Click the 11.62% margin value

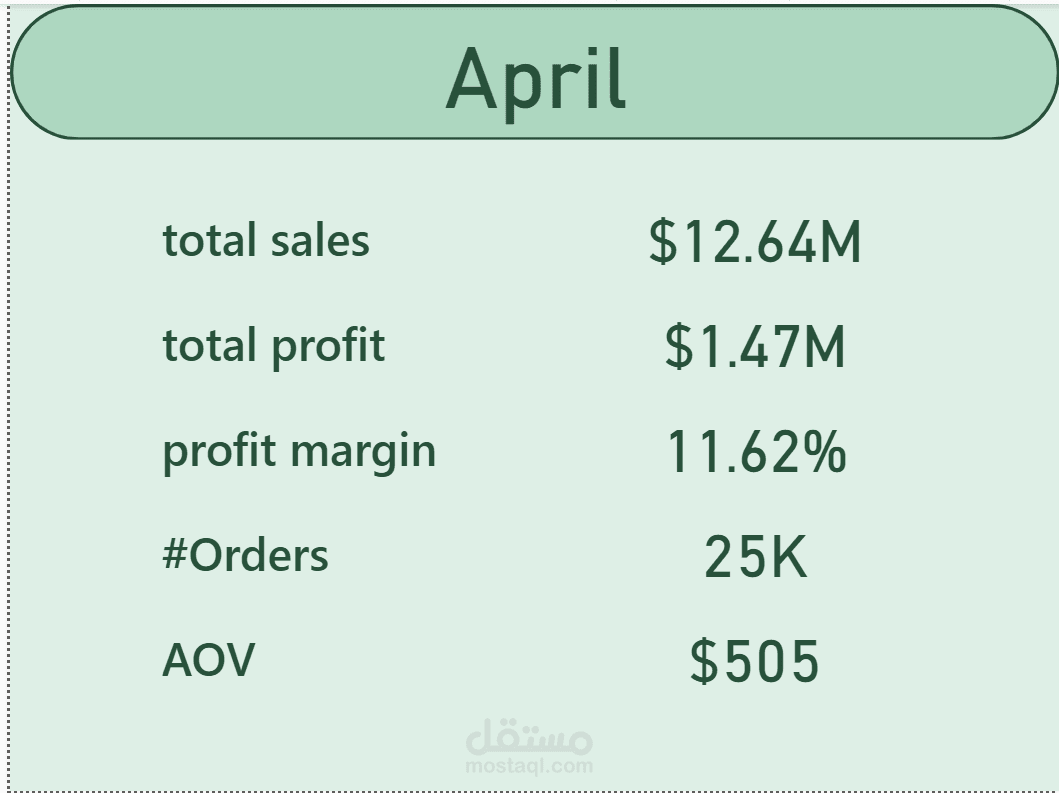[756, 451]
